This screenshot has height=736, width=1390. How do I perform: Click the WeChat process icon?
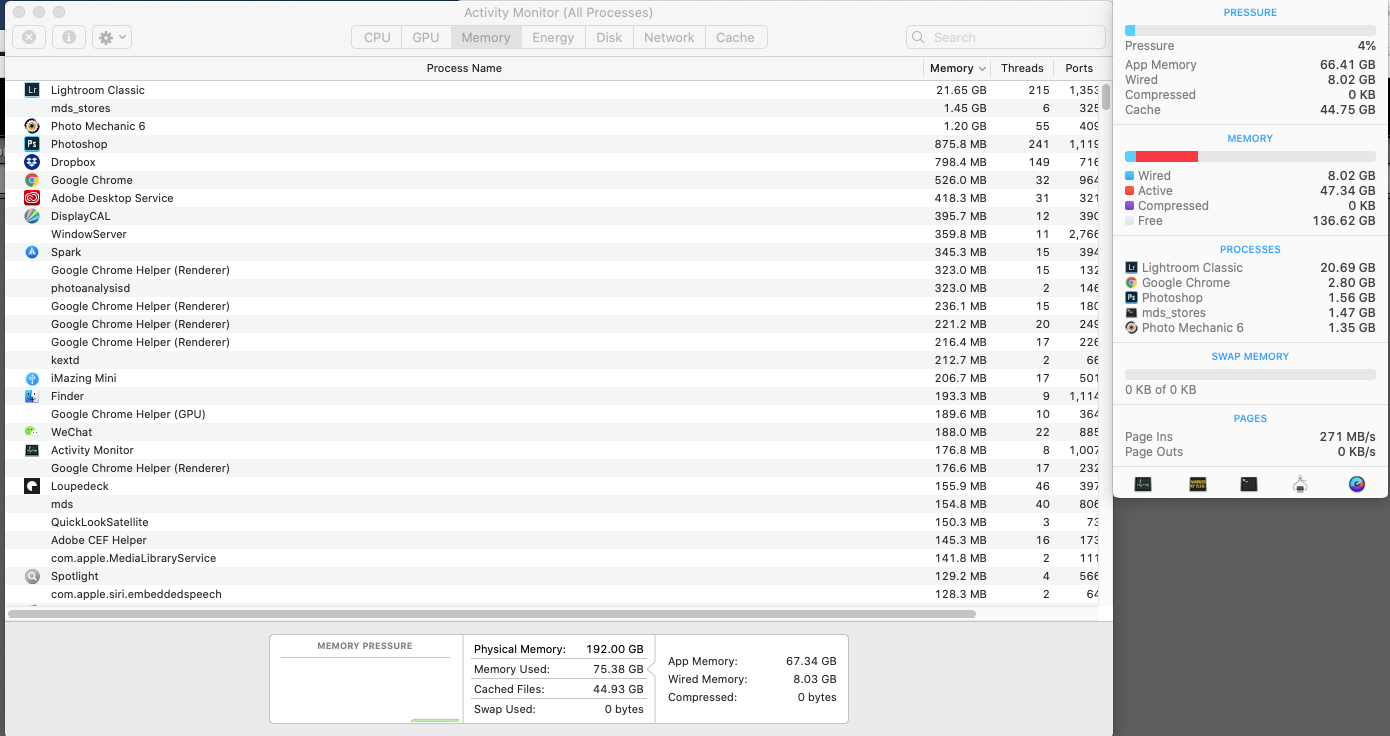point(32,432)
